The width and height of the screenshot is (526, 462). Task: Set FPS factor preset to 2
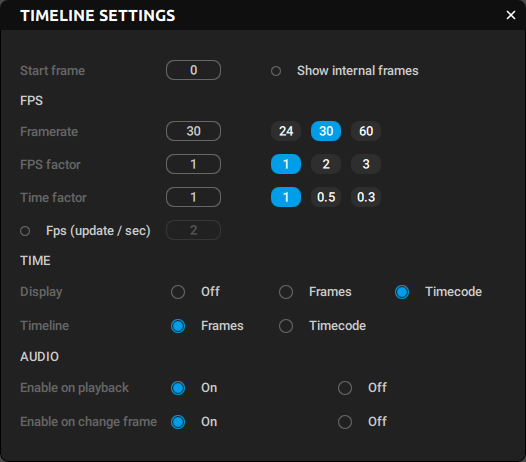tap(326, 164)
